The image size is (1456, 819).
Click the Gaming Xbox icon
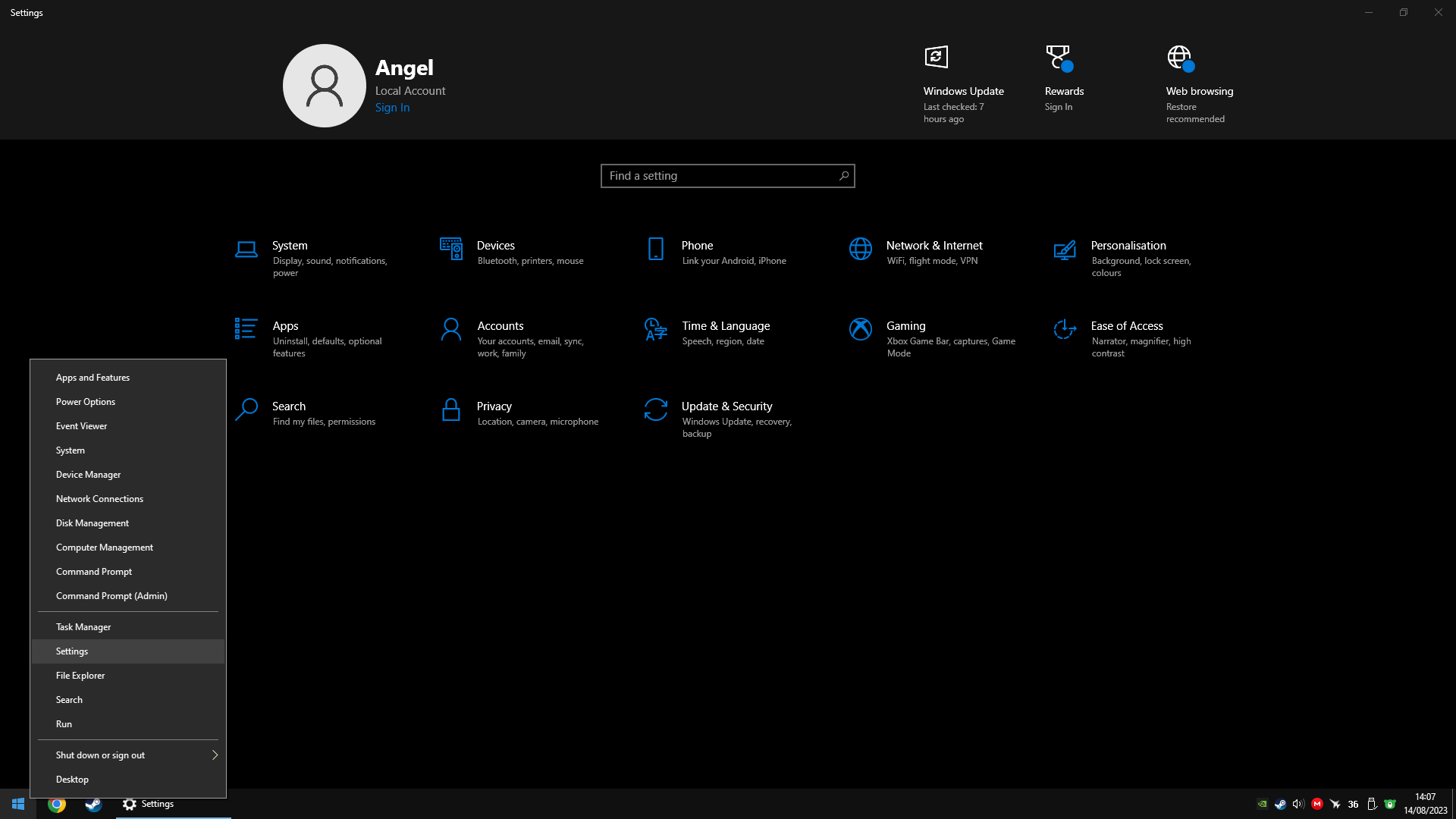pos(860,329)
